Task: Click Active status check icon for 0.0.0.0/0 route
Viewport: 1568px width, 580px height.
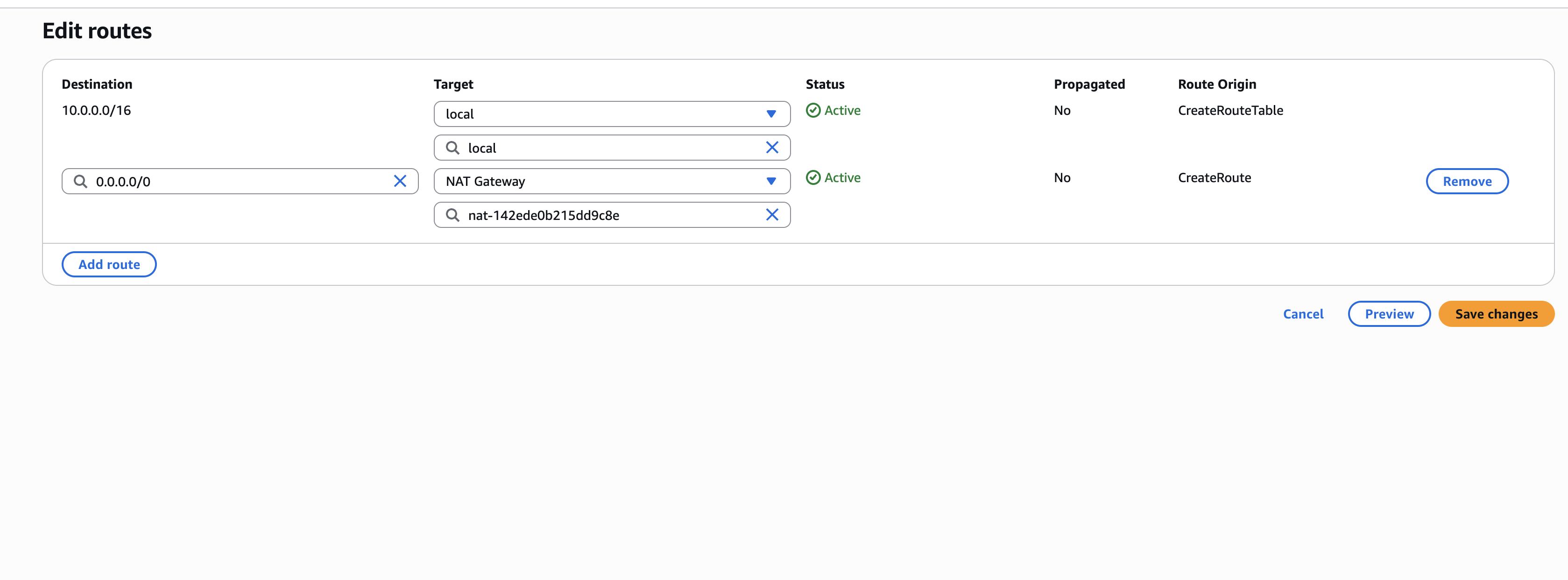Action: [x=813, y=177]
